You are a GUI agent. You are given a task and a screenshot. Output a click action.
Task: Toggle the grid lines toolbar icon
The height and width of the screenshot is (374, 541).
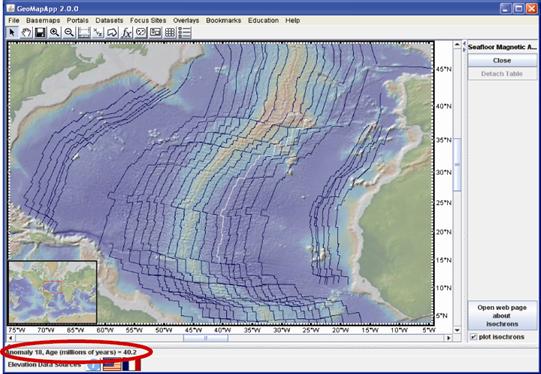pos(170,32)
